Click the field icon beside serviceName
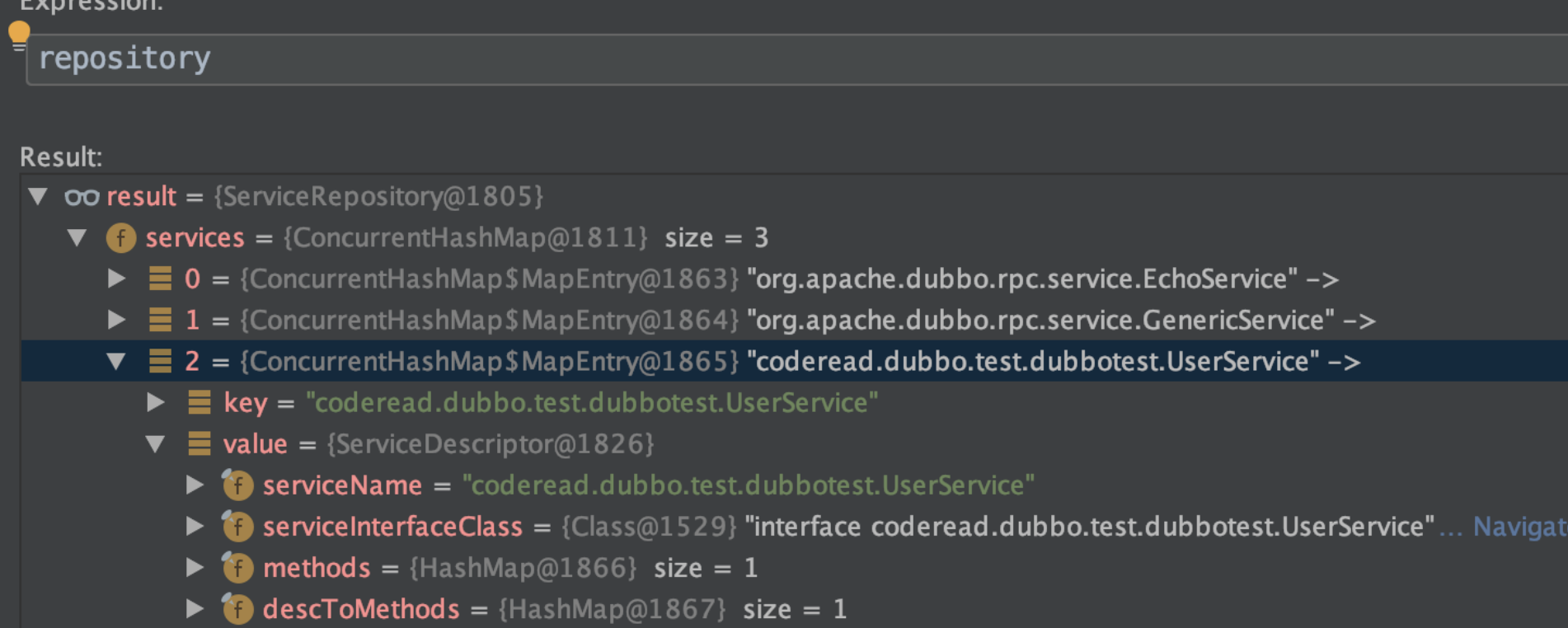Viewport: 1568px width, 628px height. point(237,485)
